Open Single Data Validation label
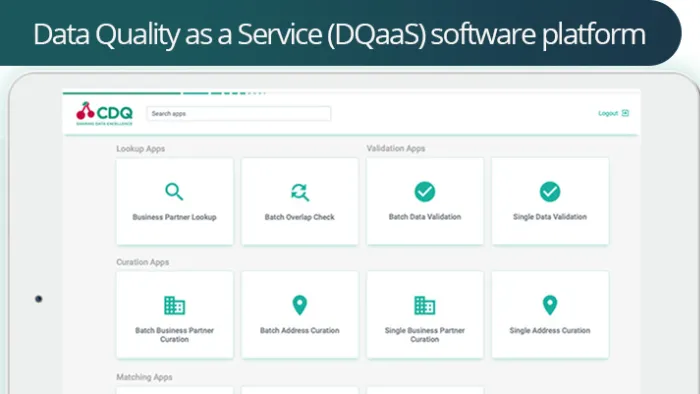This screenshot has height=394, width=700. click(x=550, y=217)
